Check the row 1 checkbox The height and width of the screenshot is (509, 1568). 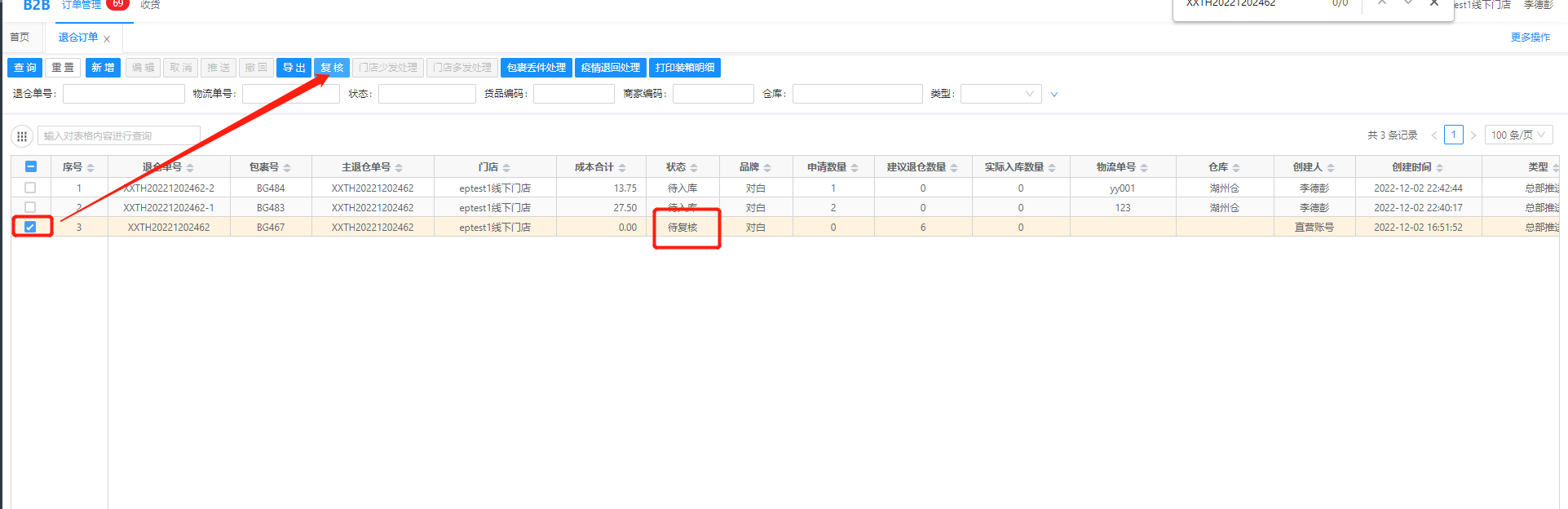tap(30, 188)
